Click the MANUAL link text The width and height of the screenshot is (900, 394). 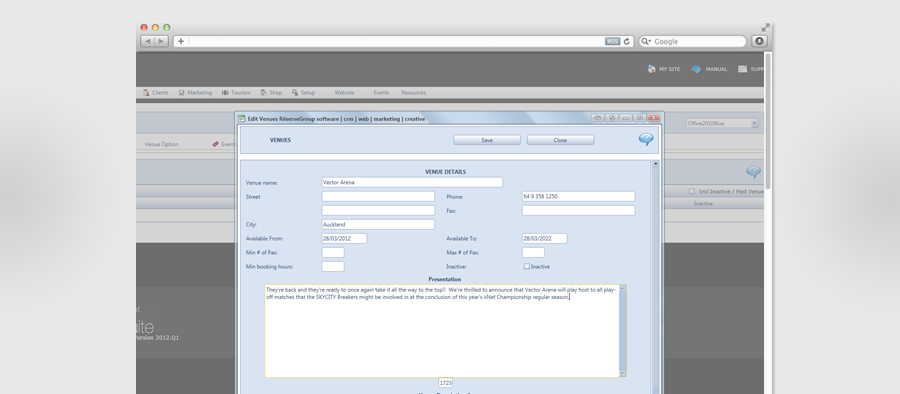(716, 69)
